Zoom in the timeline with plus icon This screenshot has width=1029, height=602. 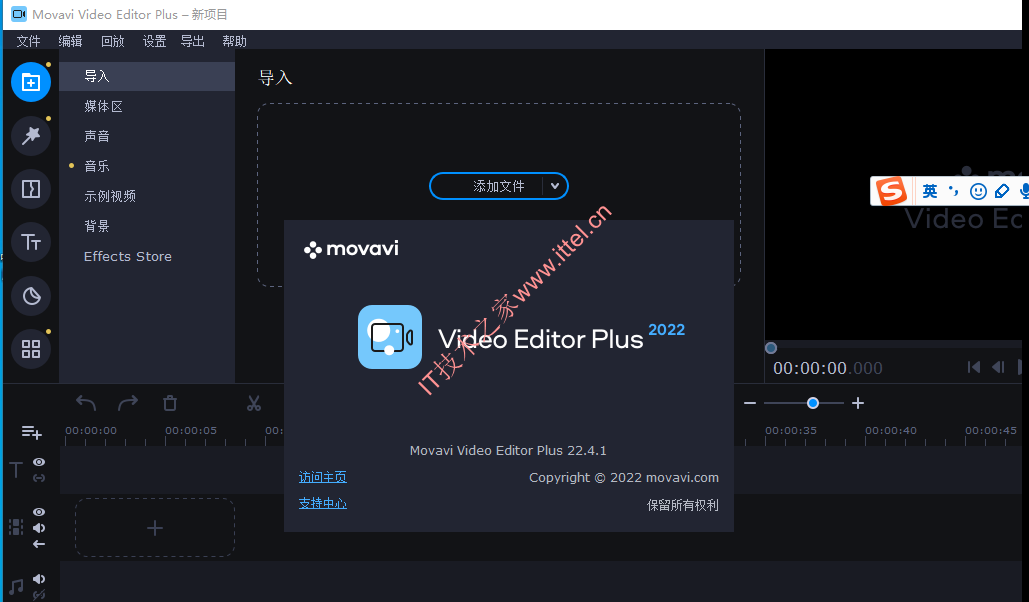[x=858, y=403]
